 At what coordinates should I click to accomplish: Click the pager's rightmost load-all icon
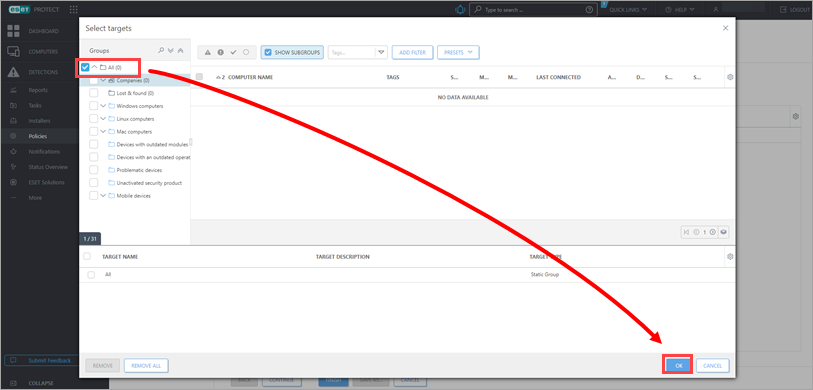pyautogui.click(x=723, y=232)
